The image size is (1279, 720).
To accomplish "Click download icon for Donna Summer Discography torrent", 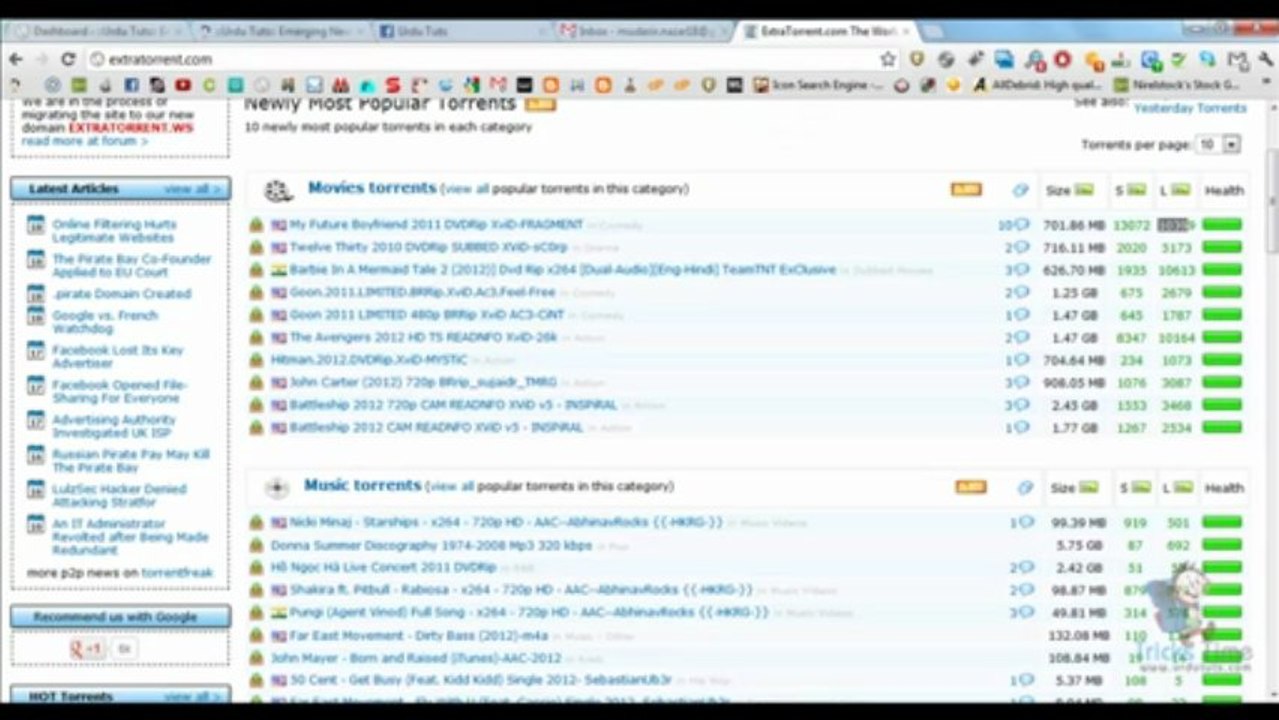I will pos(256,546).
